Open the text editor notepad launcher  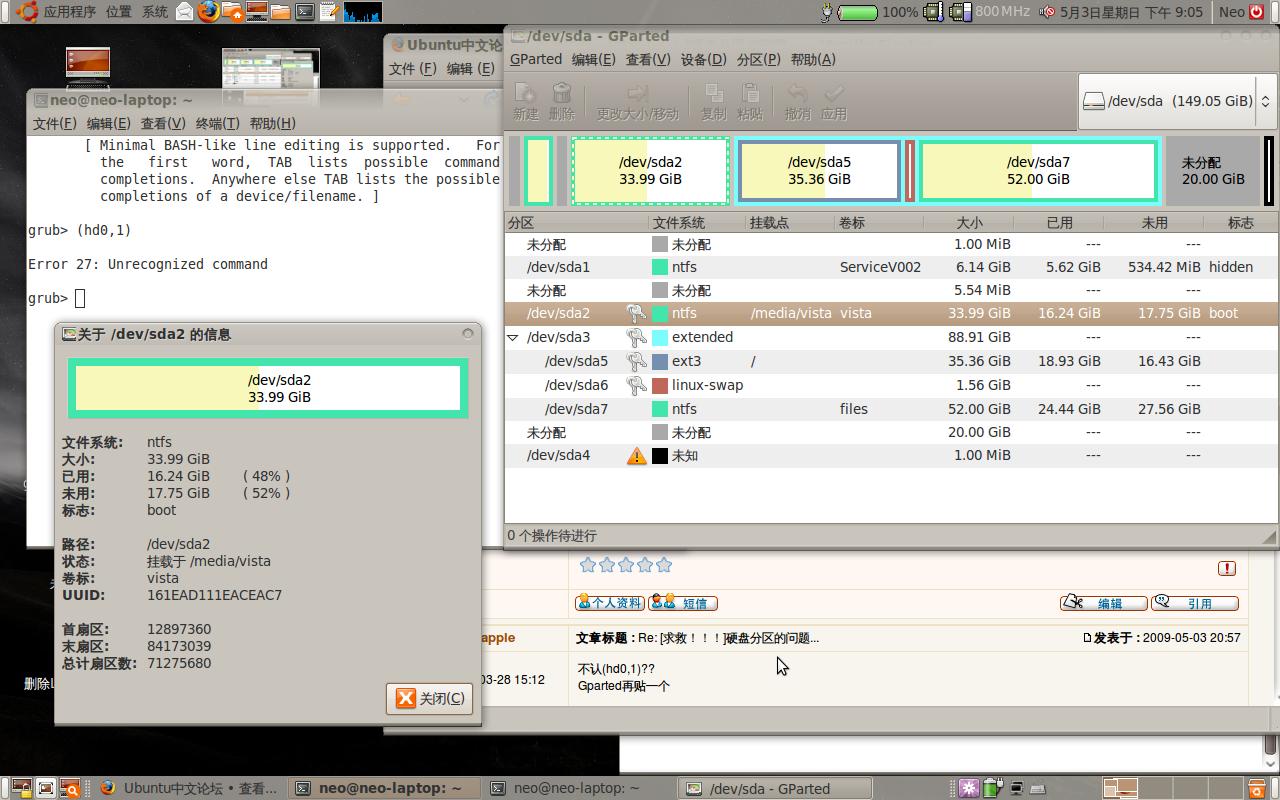pyautogui.click(x=328, y=12)
